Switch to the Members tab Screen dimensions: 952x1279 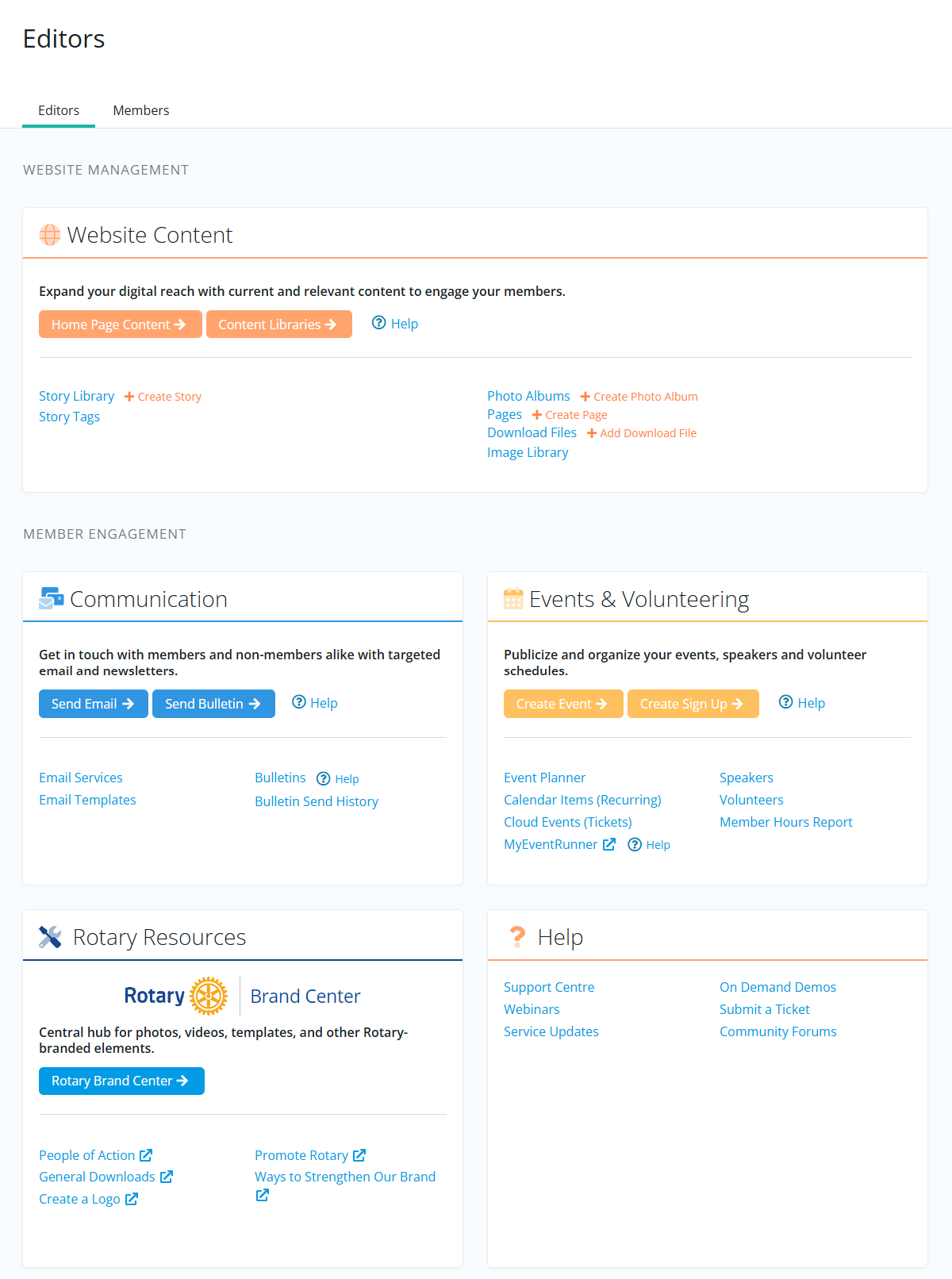click(141, 110)
